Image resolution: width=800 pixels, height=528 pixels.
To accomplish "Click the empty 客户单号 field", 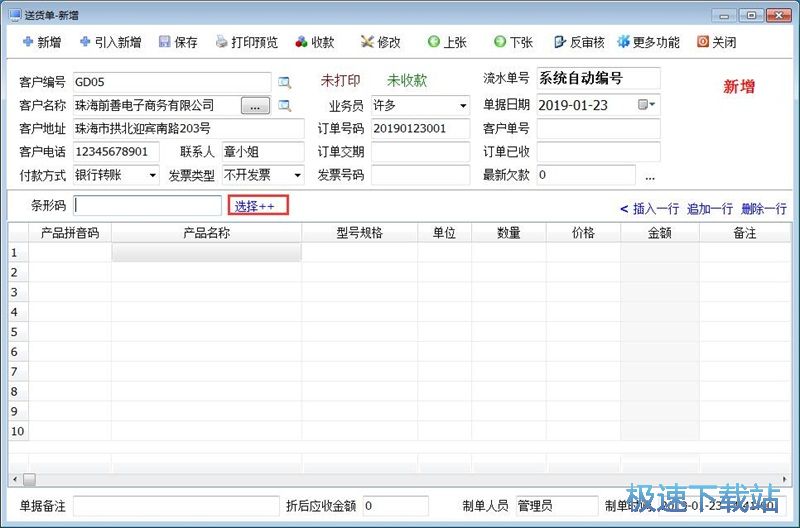I will click(x=598, y=129).
